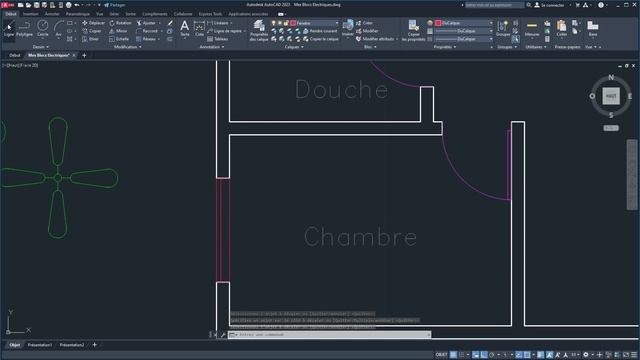Click the Echelle tool
This screenshot has height=360, width=640.
tap(119, 39)
